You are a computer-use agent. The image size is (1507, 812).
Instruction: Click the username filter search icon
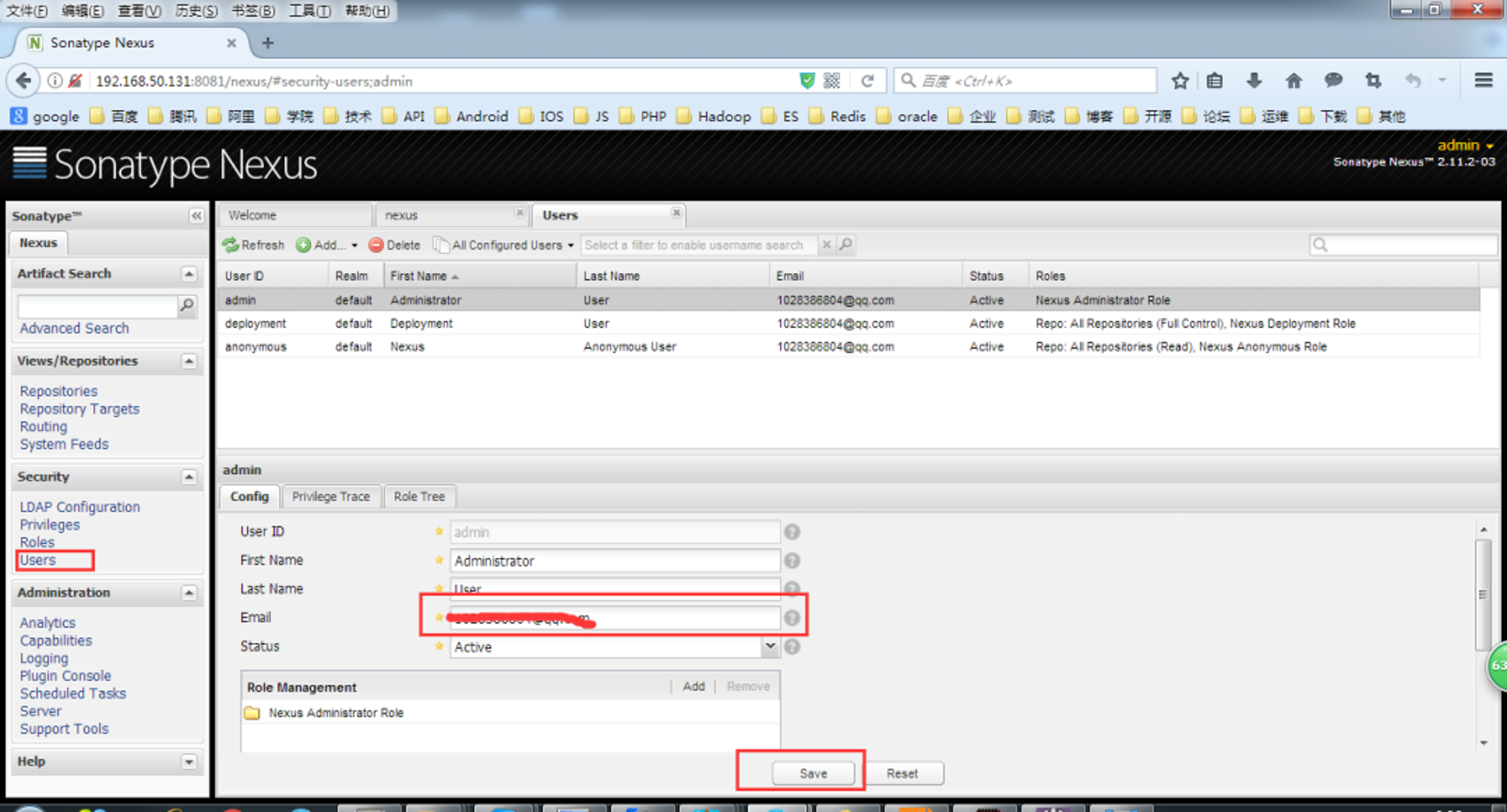(846, 245)
